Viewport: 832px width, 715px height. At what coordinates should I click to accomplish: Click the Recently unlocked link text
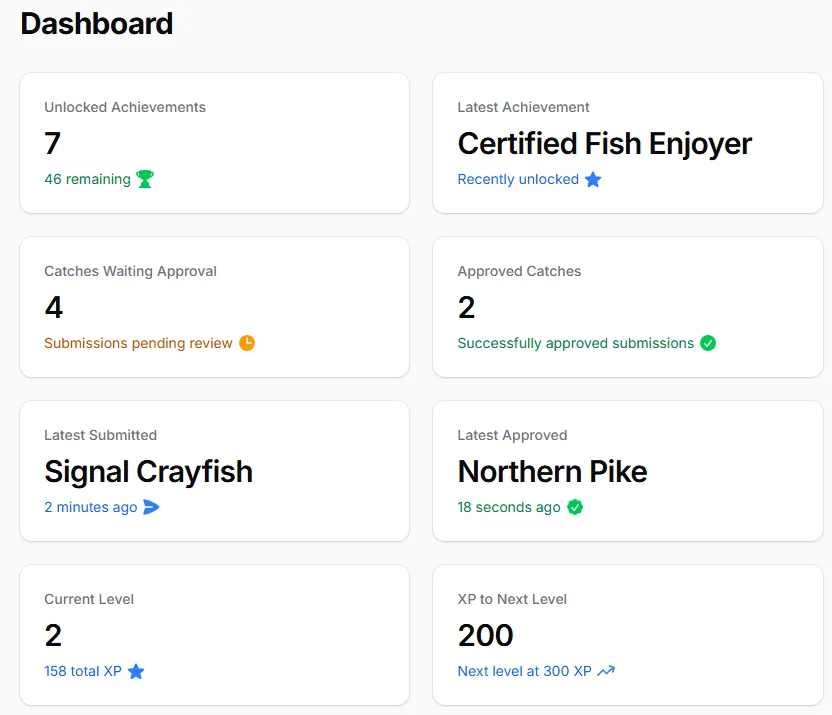click(518, 179)
